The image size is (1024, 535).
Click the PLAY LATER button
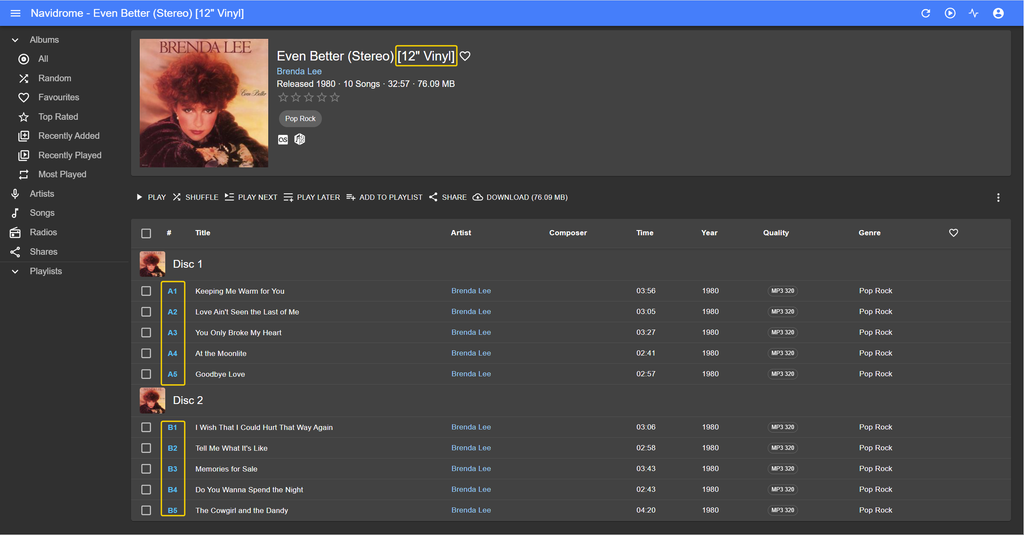point(312,197)
